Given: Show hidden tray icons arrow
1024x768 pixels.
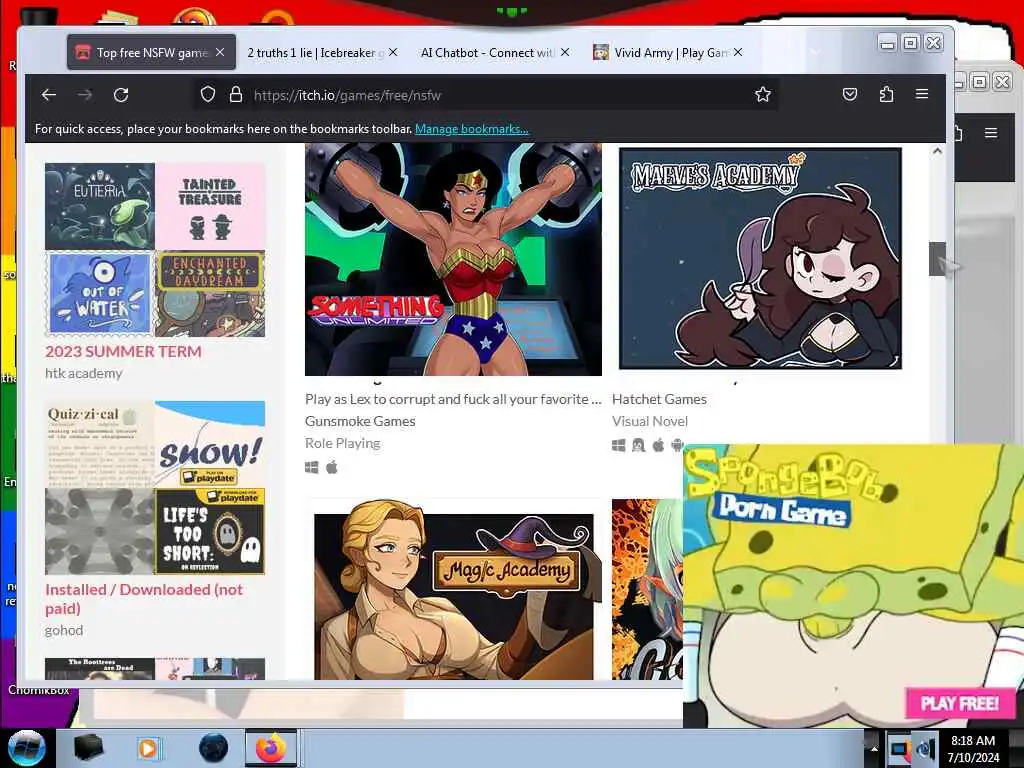Looking at the screenshot, I should (x=874, y=748).
